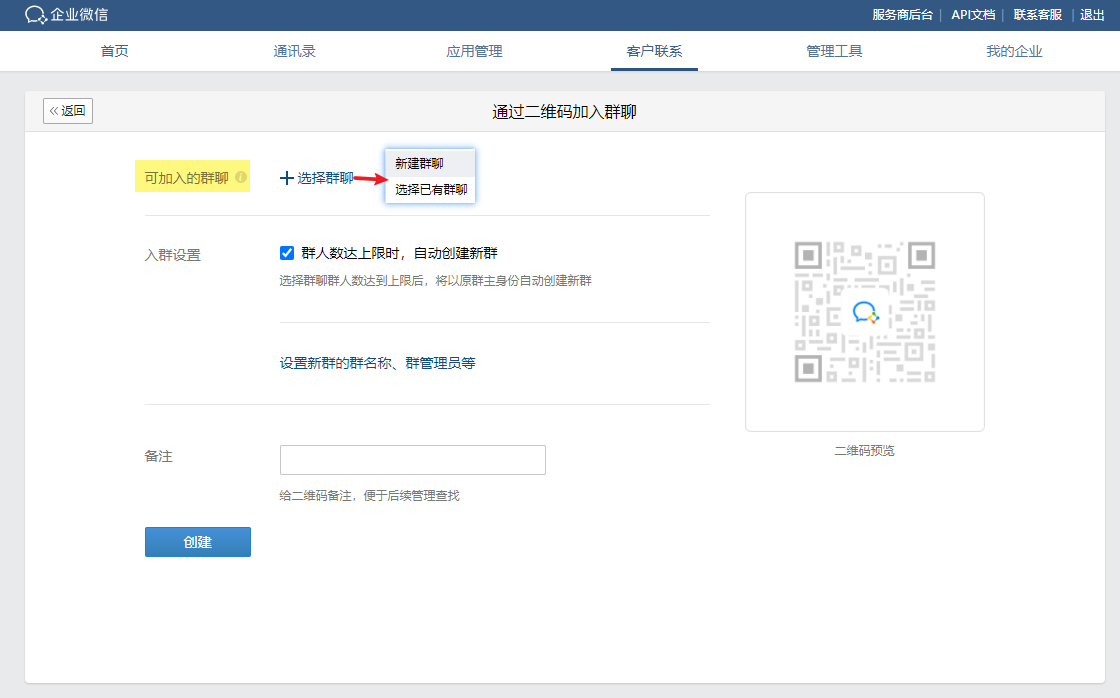The width and height of the screenshot is (1120, 698).
Task: Click the 通过二维码加入群聊 page title
Action: (564, 111)
